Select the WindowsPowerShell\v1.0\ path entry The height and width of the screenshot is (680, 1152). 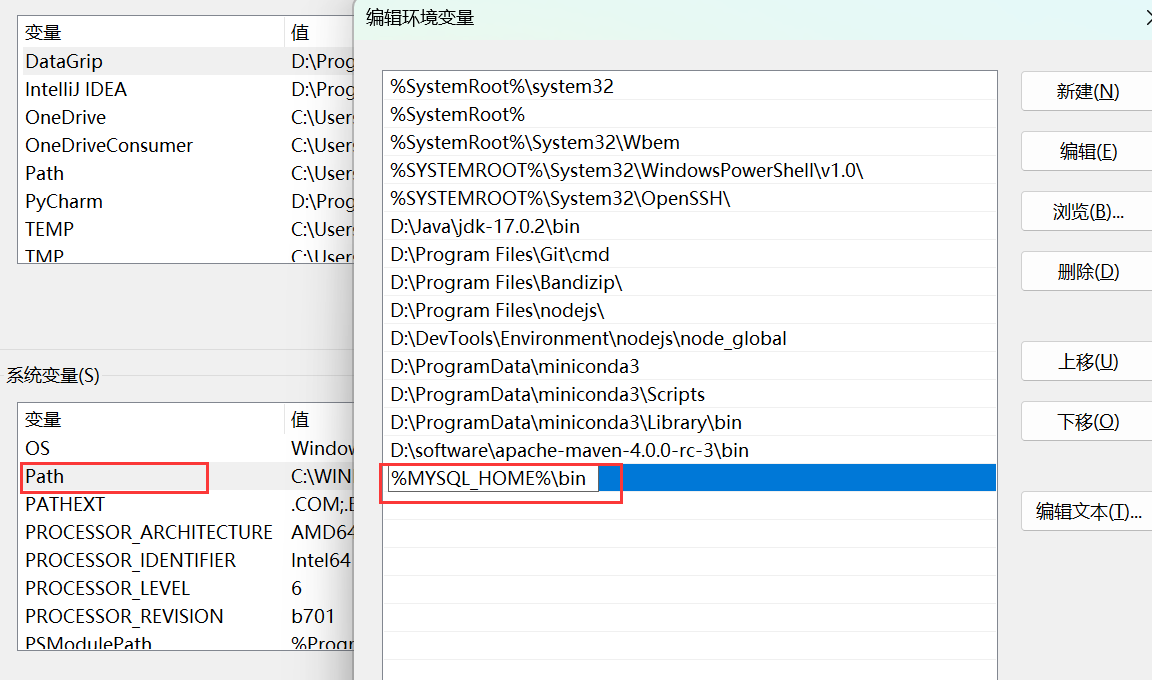pos(689,170)
